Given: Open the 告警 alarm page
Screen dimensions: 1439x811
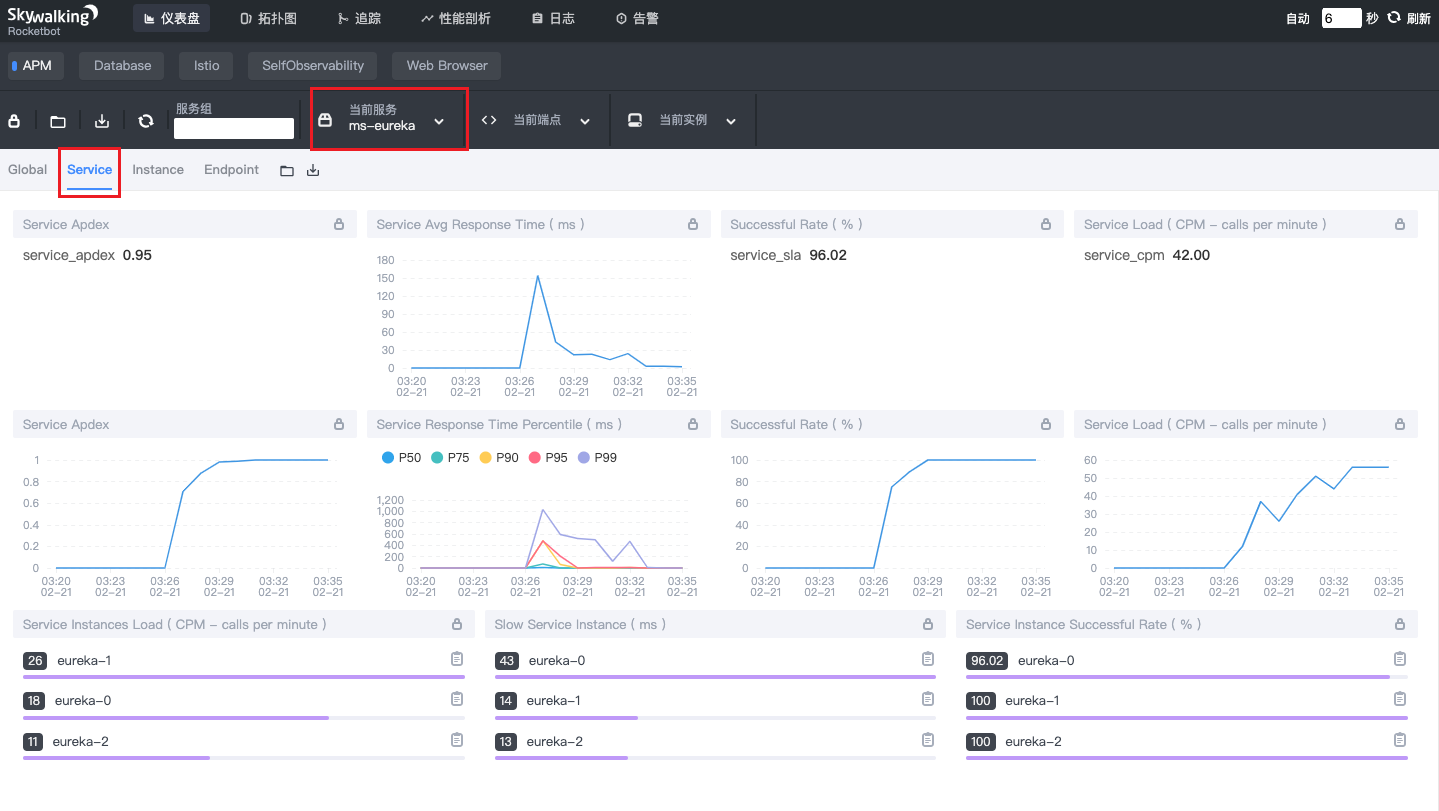Looking at the screenshot, I should (x=637, y=19).
